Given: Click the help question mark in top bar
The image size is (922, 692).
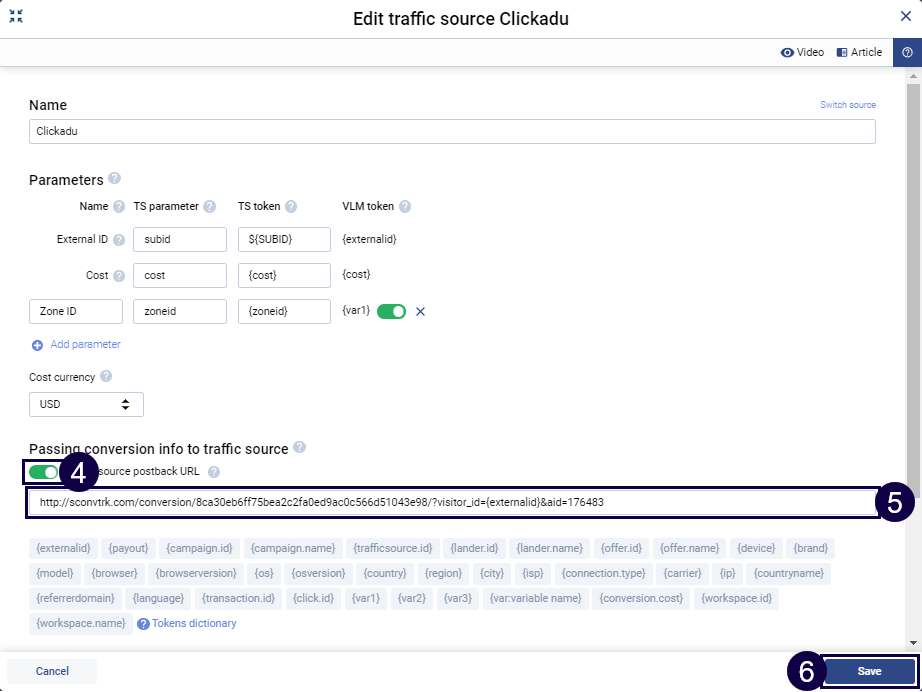Looking at the screenshot, I should [x=907, y=53].
